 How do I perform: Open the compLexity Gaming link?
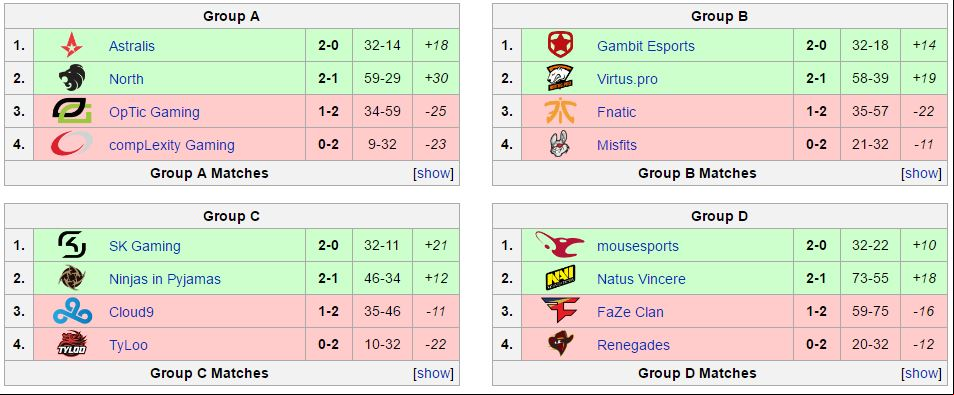pos(172,145)
